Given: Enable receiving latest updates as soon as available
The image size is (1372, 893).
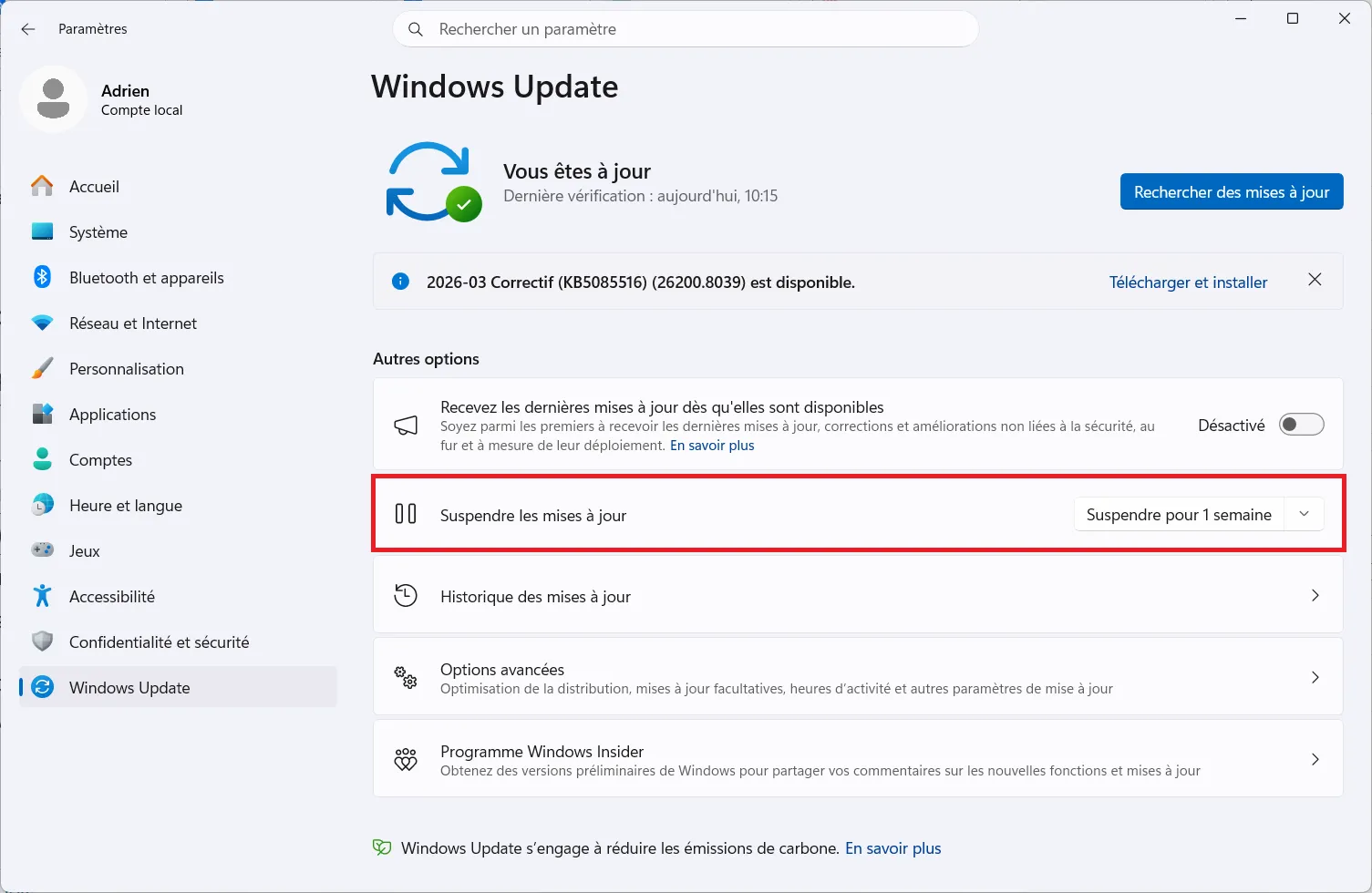Looking at the screenshot, I should pos(1301,424).
